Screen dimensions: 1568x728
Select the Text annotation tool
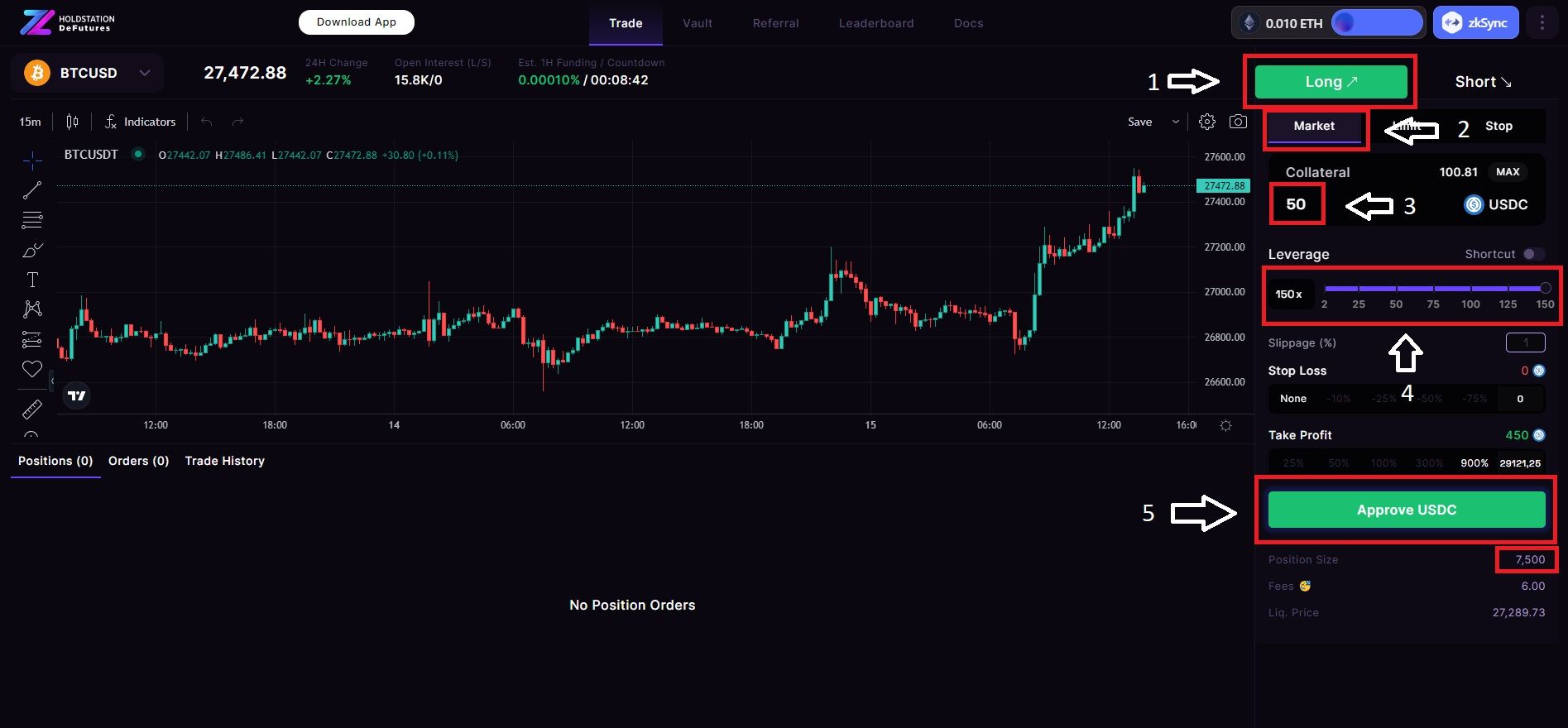pos(32,280)
